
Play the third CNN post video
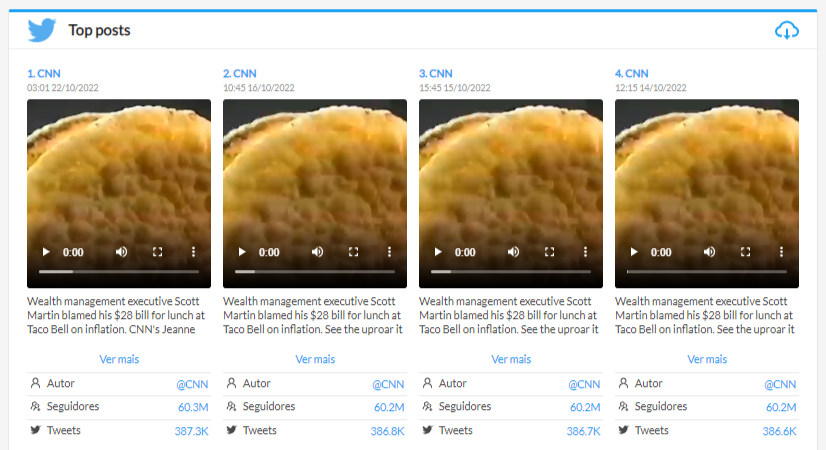tap(437, 252)
